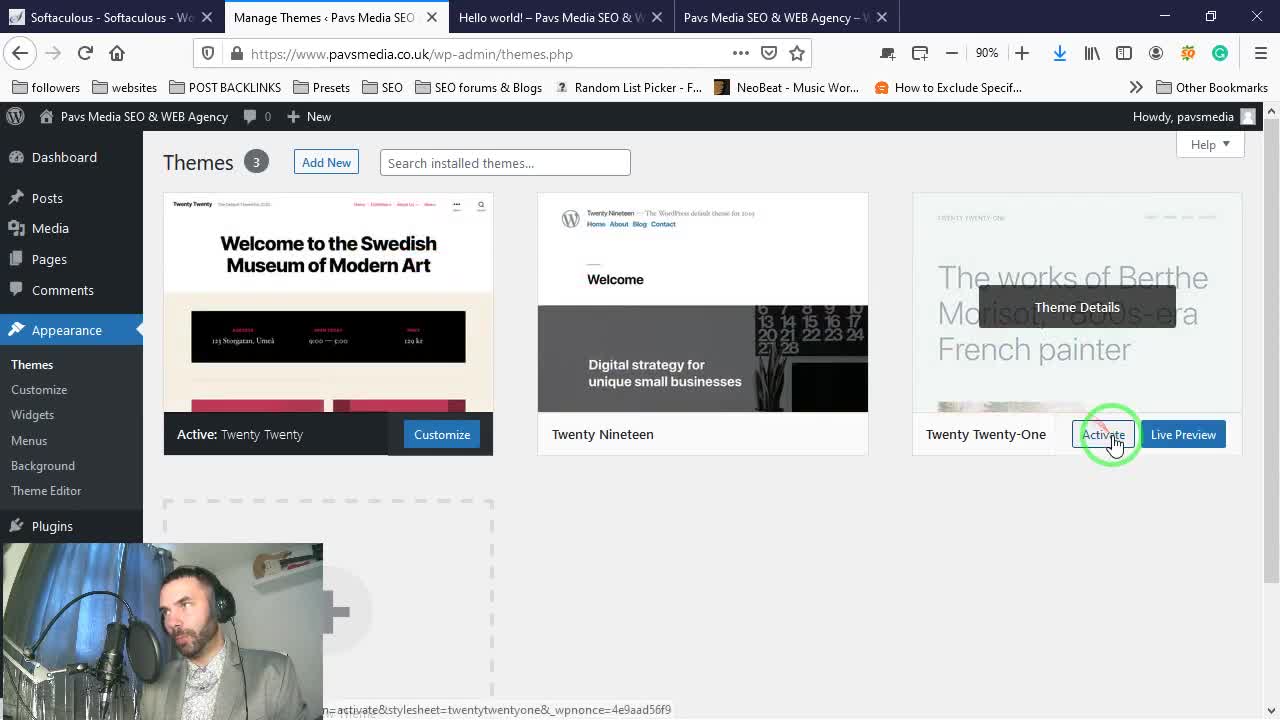
Task: Focus the Search installed themes field
Action: coord(505,163)
